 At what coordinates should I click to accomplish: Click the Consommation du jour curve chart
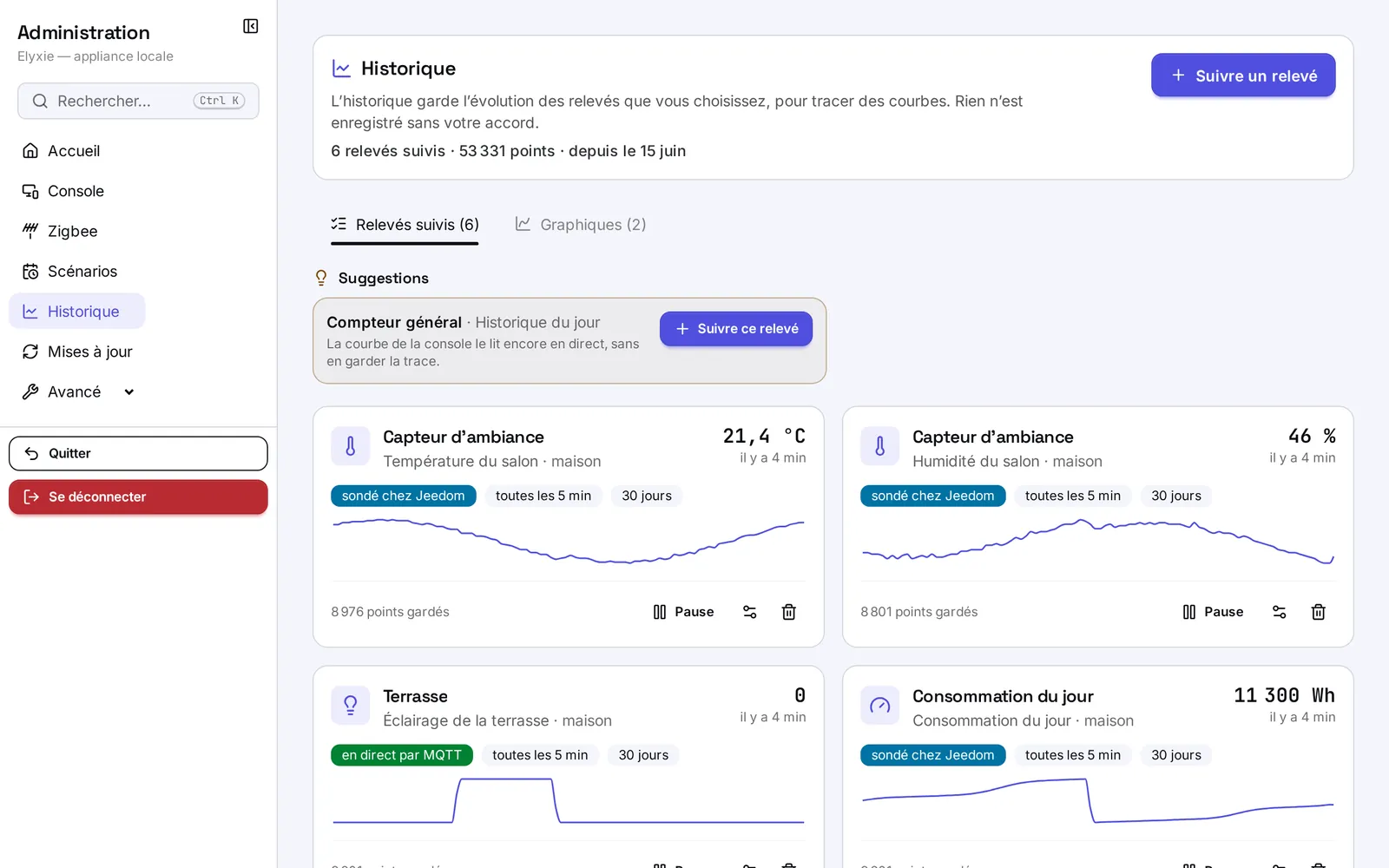point(1098,801)
